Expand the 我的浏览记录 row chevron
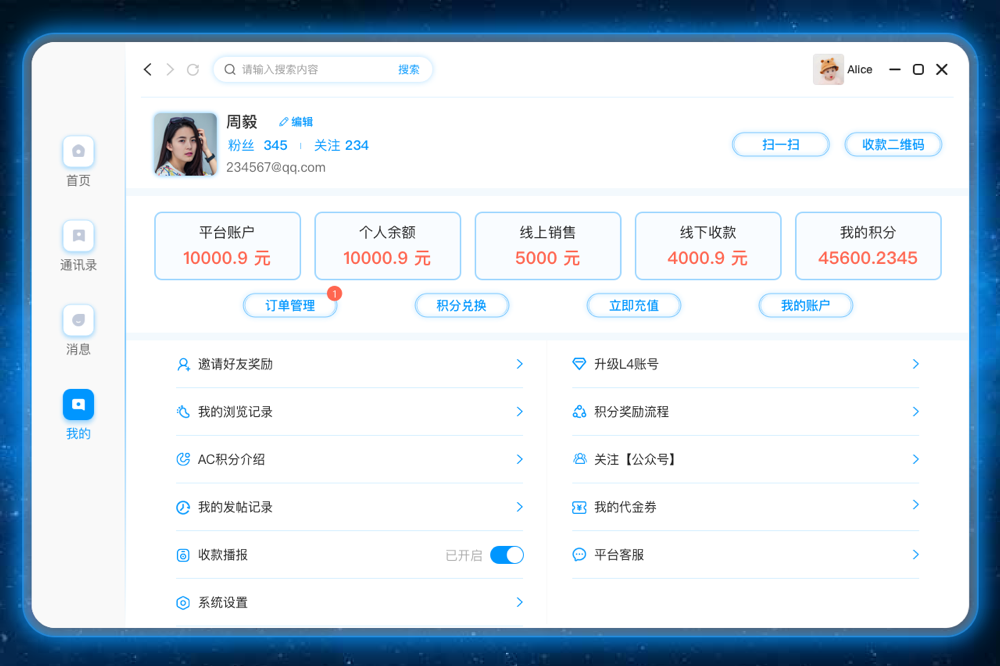This screenshot has width=1000, height=666. coord(520,412)
